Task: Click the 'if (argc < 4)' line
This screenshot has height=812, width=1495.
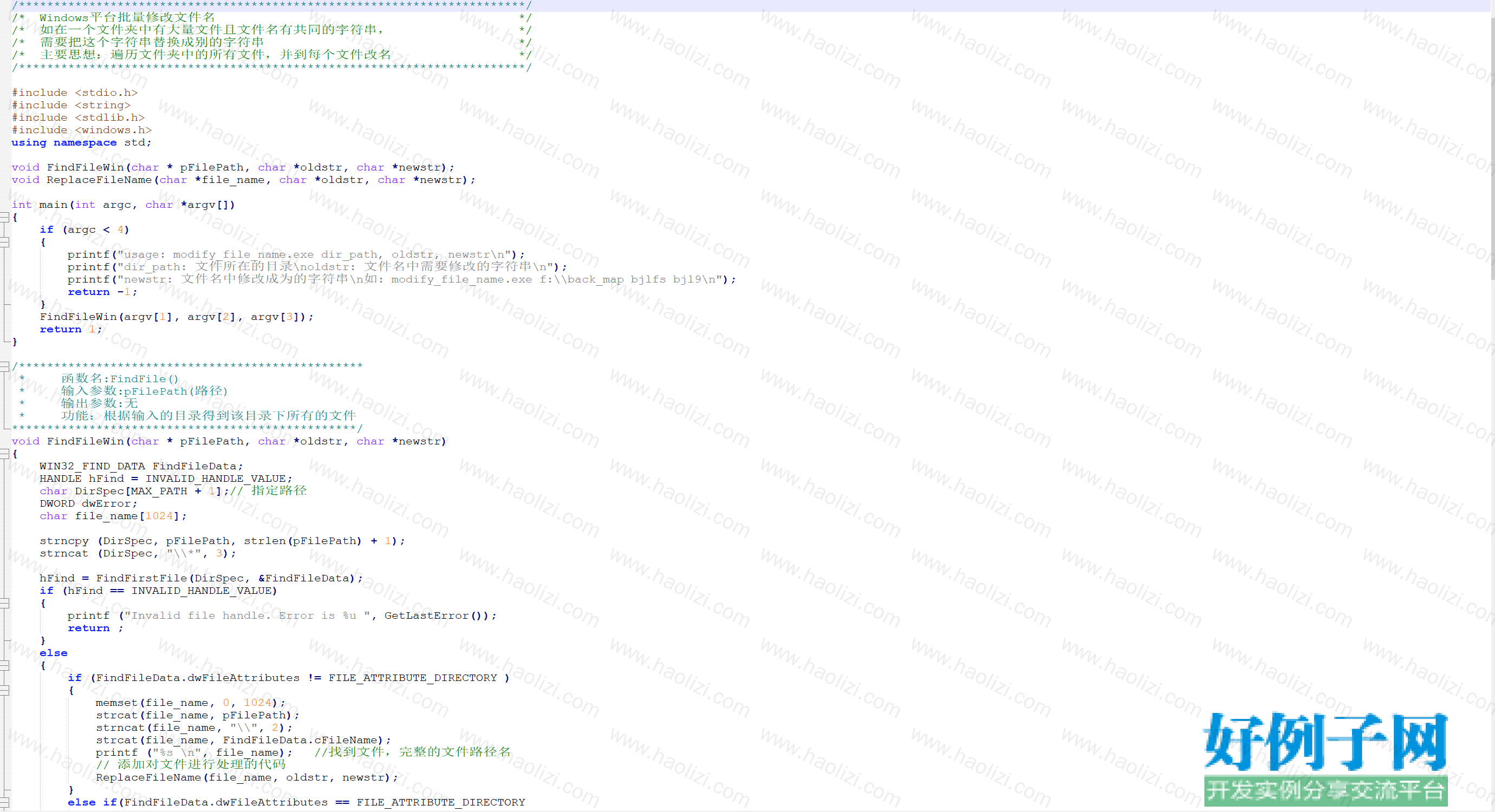Action: coord(84,230)
